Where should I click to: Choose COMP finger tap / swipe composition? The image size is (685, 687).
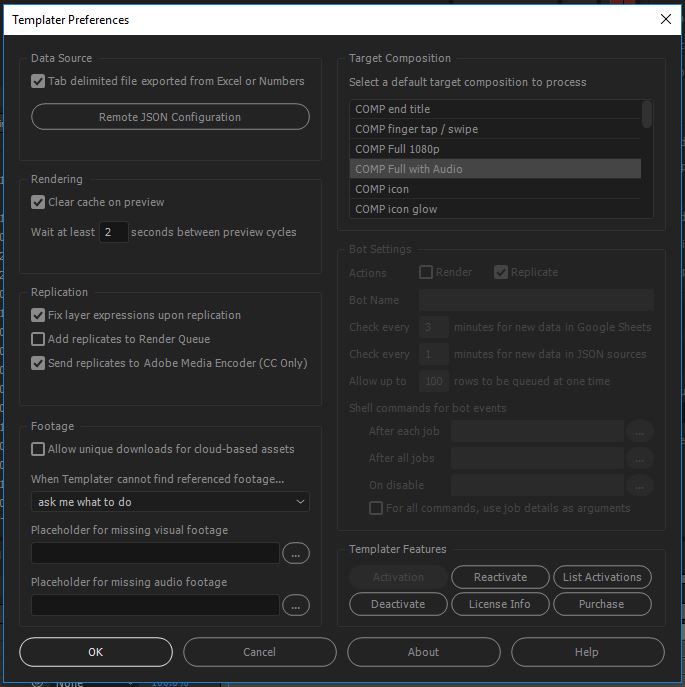(x=494, y=129)
